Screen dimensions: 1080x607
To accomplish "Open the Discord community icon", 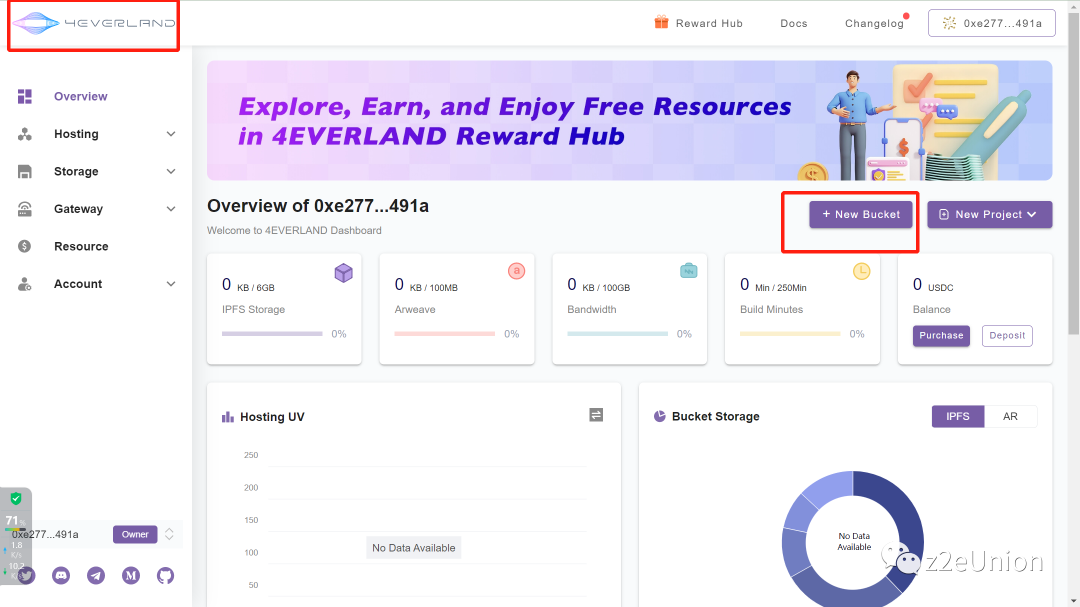I will pyautogui.click(x=61, y=575).
